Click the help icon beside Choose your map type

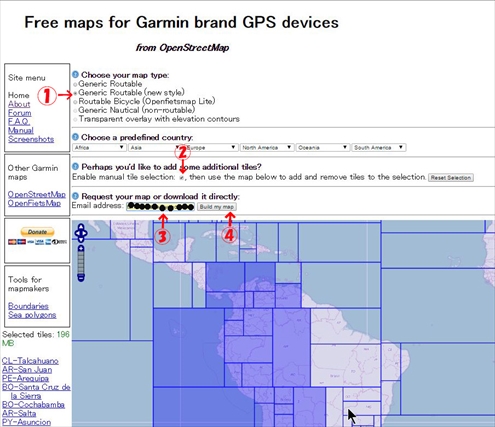tap(75, 75)
